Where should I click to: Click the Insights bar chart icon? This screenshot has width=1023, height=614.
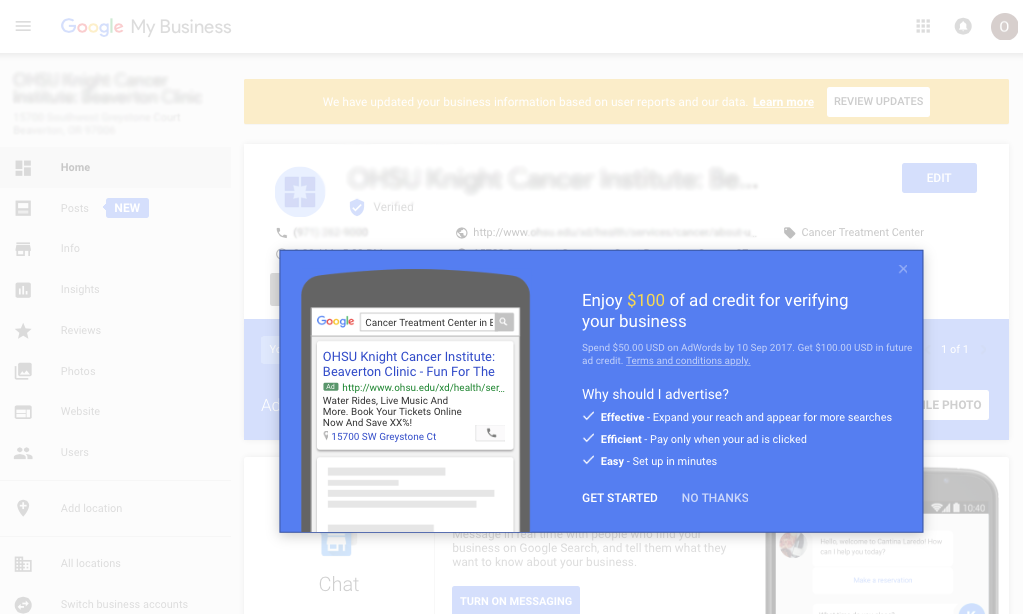(x=23, y=290)
